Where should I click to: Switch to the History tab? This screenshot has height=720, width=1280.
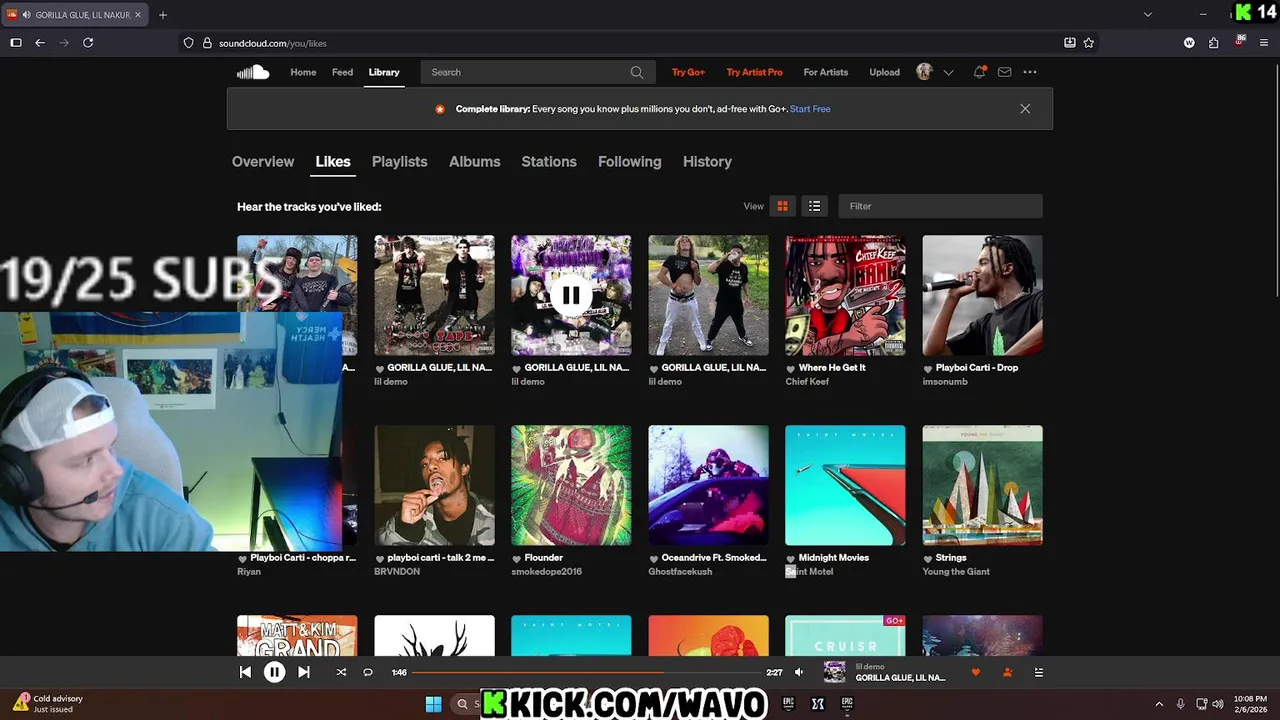[x=707, y=162]
